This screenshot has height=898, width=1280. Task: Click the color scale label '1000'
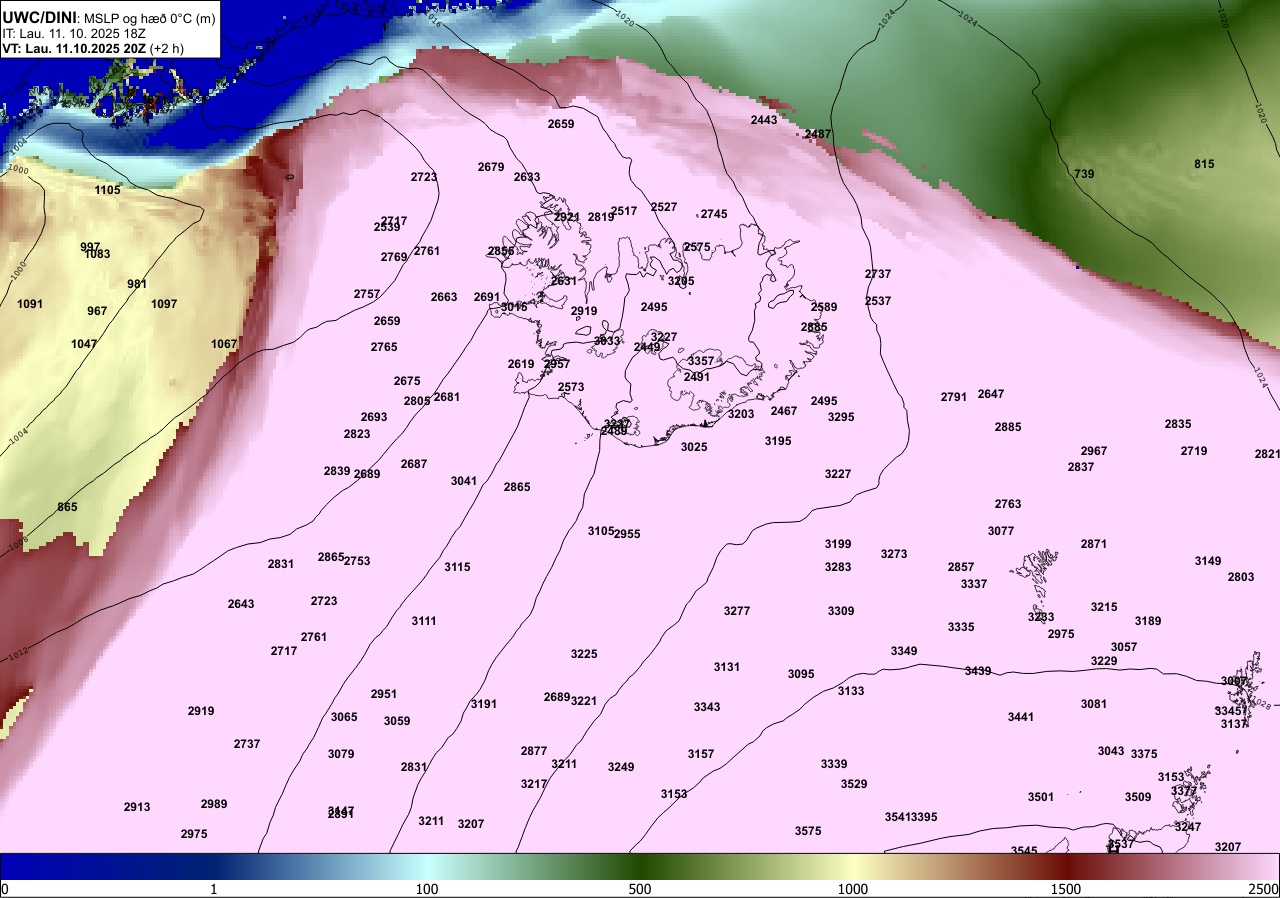tap(853, 889)
